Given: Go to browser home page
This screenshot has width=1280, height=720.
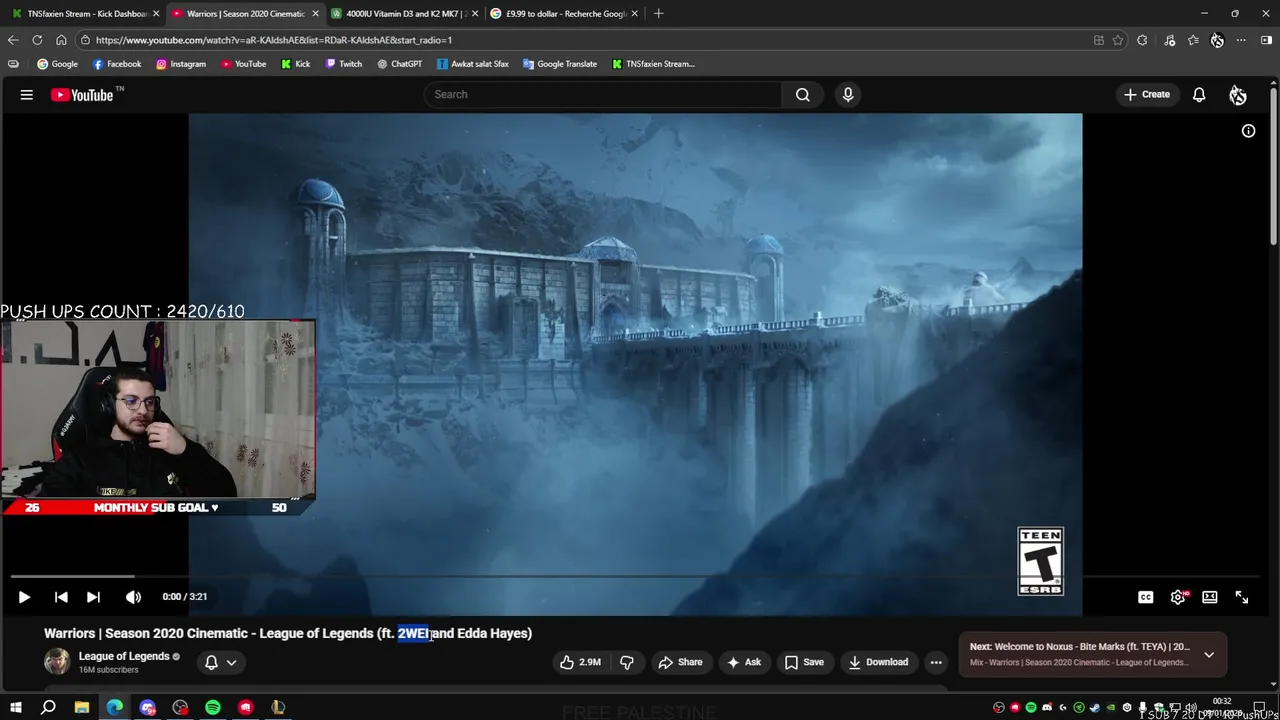Looking at the screenshot, I should [x=61, y=40].
